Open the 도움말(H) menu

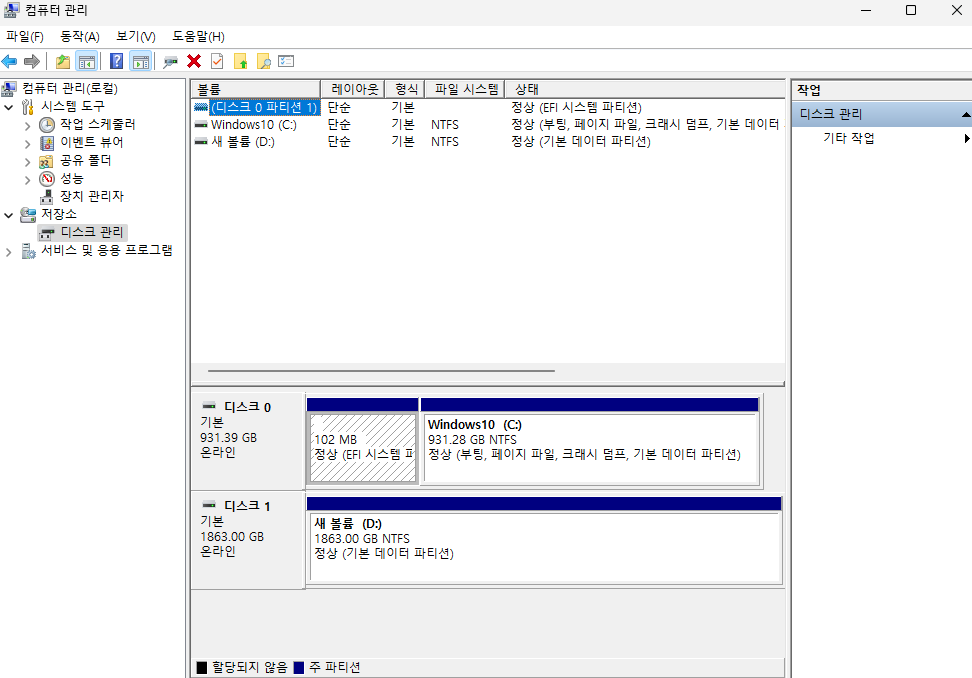[x=198, y=37]
